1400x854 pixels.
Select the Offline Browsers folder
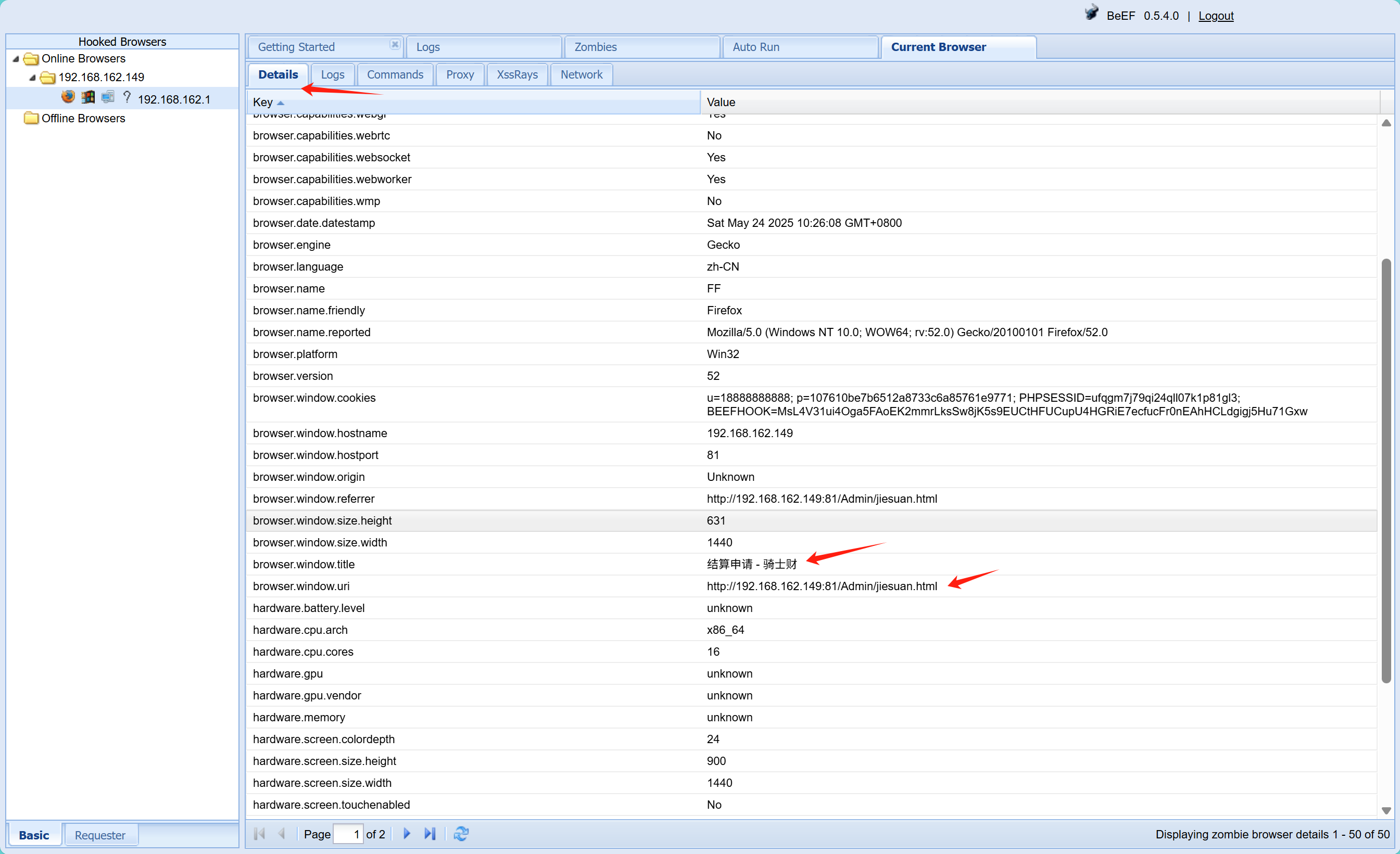click(x=83, y=118)
